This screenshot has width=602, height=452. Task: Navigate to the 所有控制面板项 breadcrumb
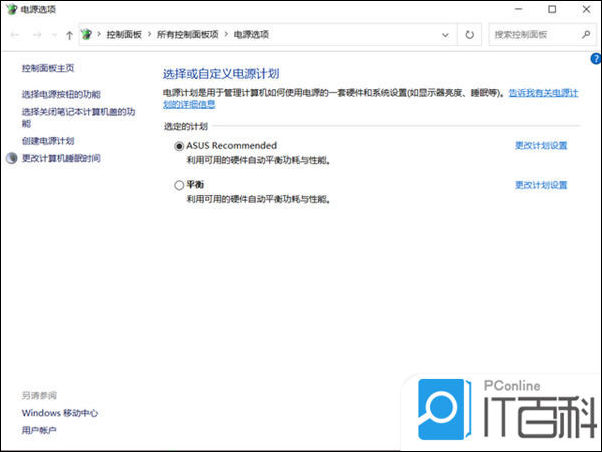point(188,35)
